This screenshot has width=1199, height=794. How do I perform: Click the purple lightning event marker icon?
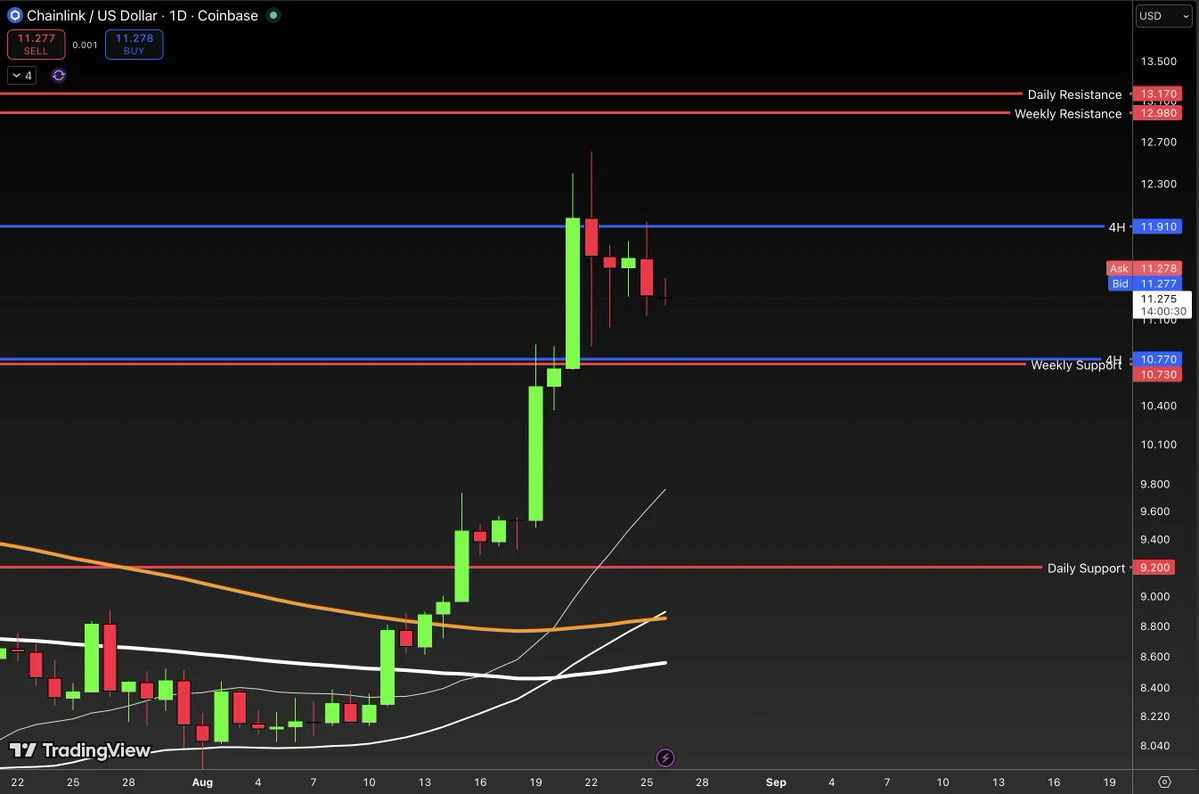[665, 757]
